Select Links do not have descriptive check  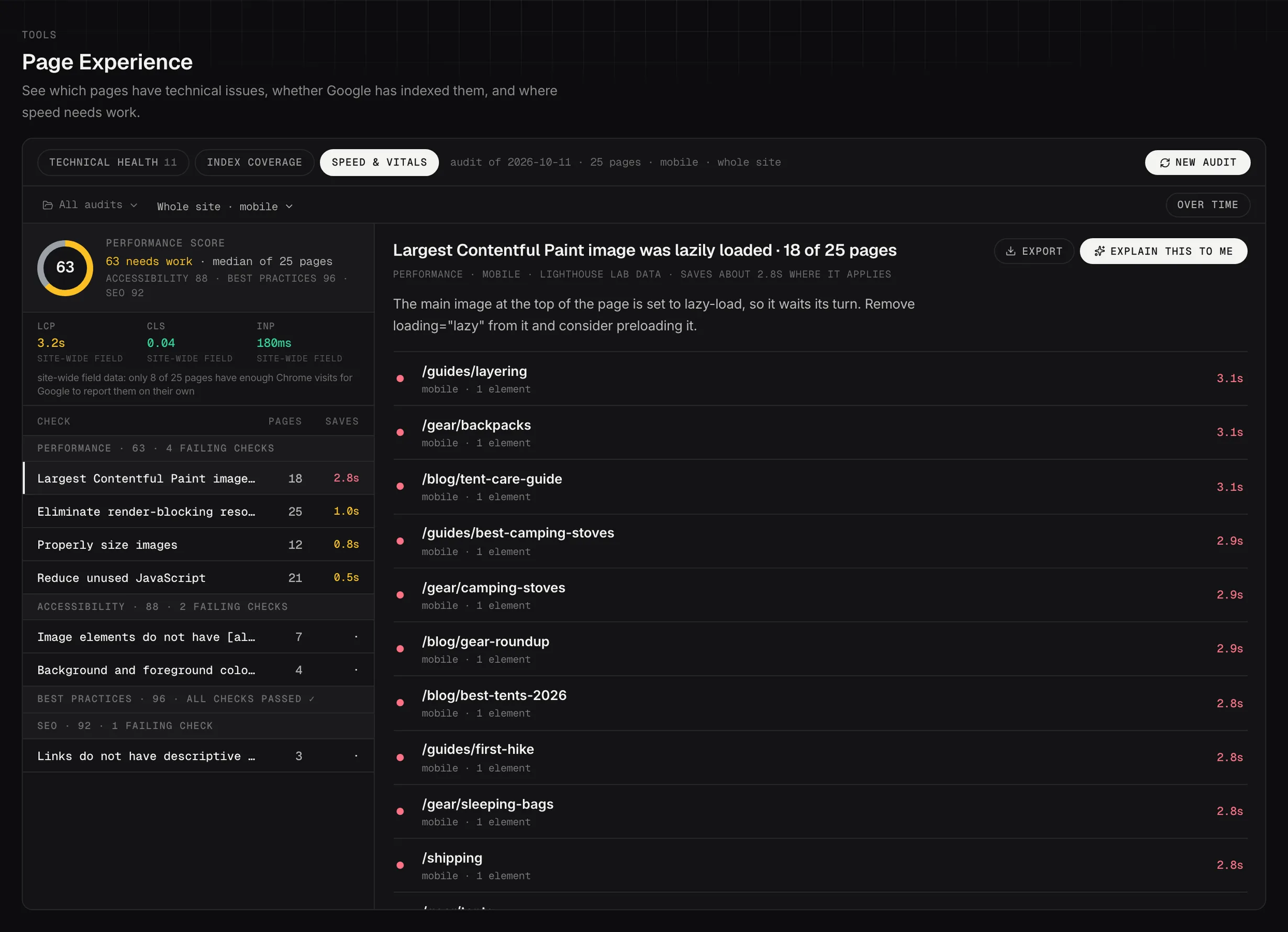point(198,756)
